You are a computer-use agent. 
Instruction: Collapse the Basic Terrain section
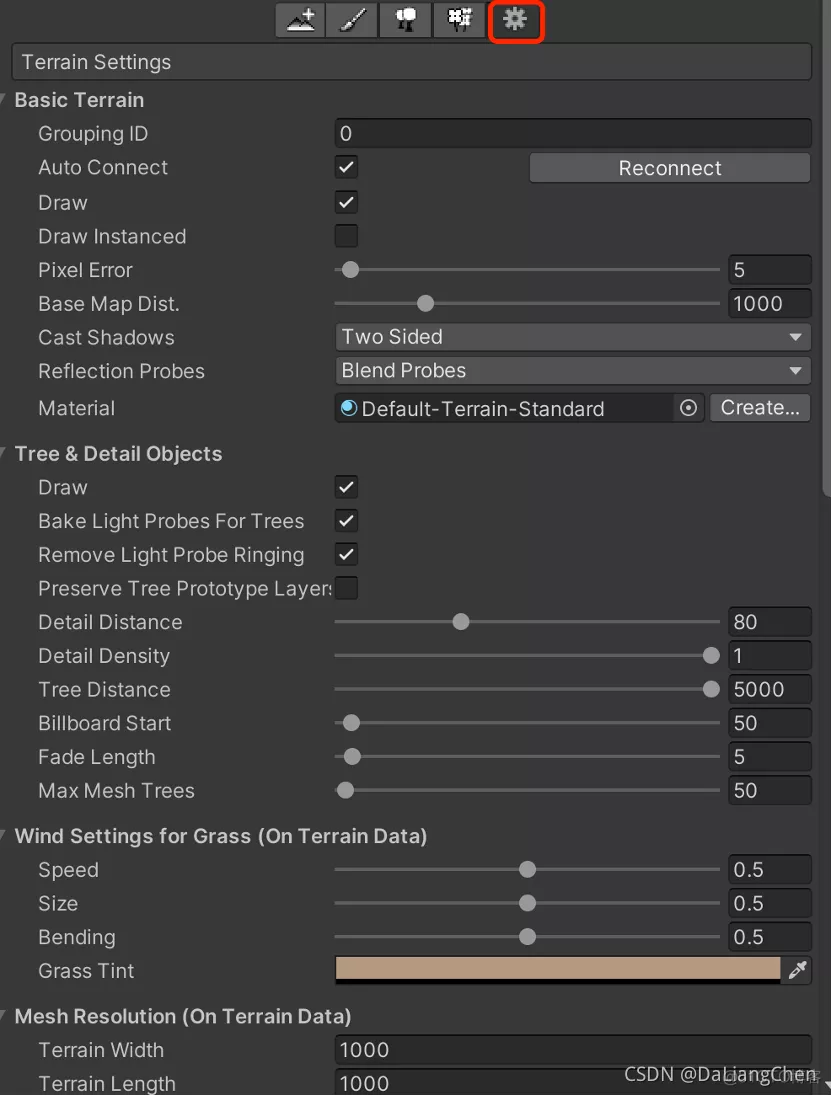(x=3, y=101)
